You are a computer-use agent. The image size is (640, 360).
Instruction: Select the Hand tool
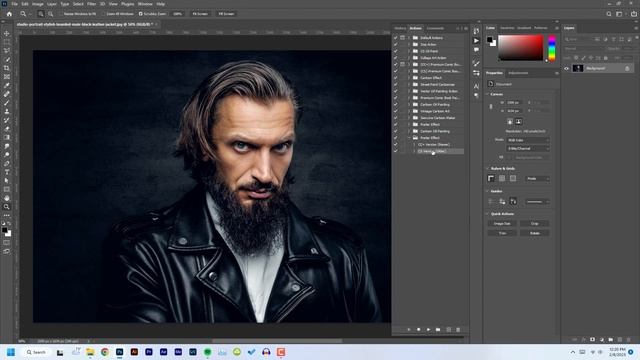pyautogui.click(x=7, y=198)
